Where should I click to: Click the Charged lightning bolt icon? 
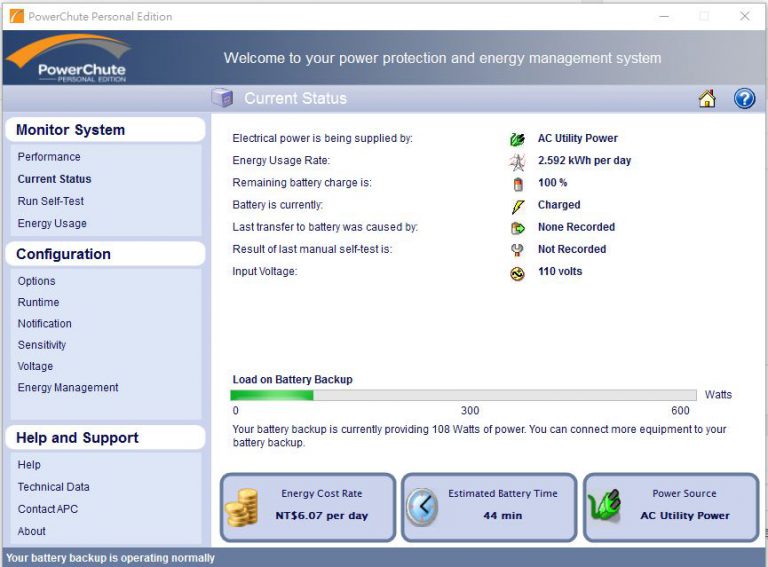(x=517, y=205)
